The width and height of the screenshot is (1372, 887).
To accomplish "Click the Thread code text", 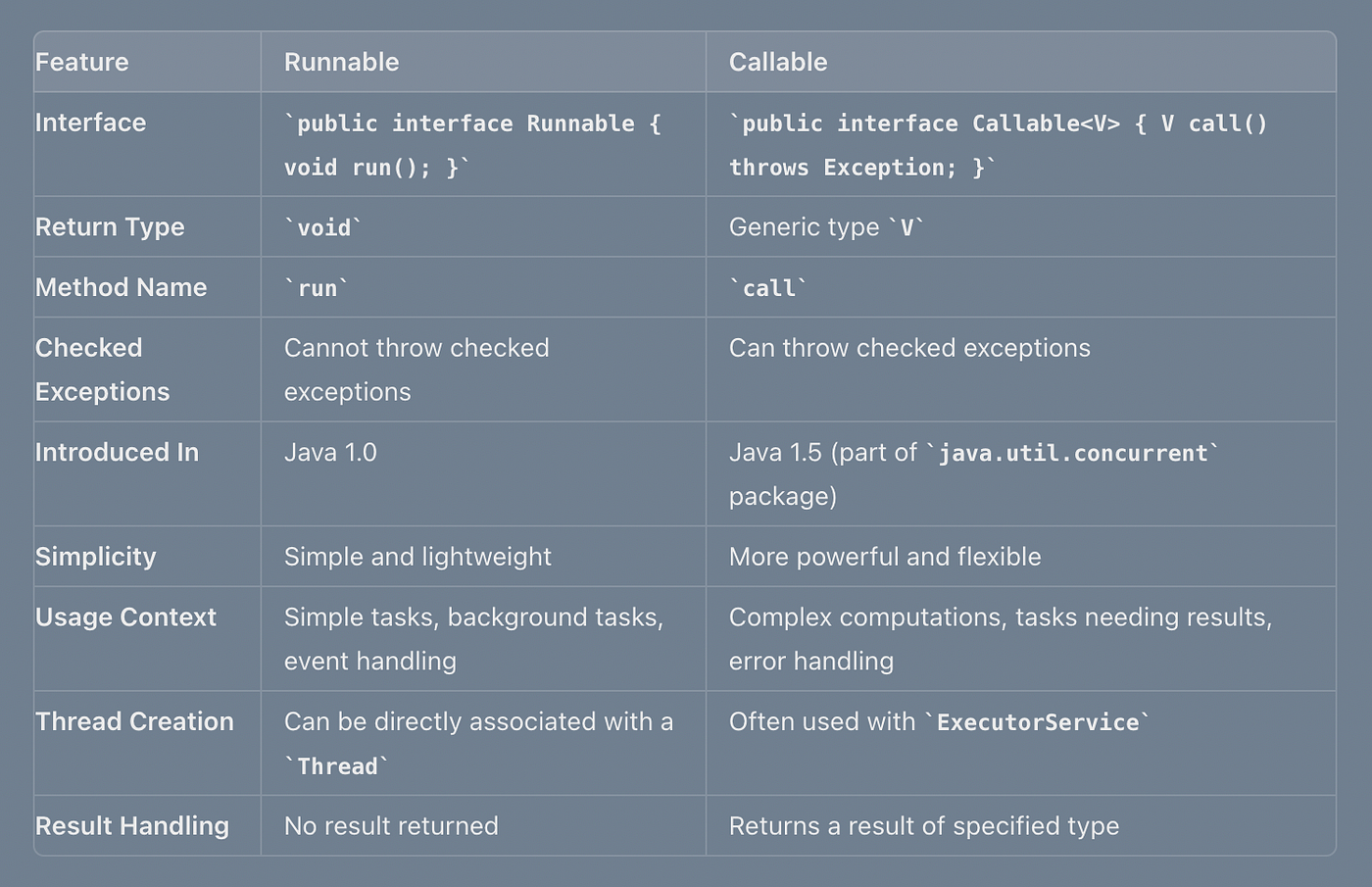I will [x=337, y=766].
